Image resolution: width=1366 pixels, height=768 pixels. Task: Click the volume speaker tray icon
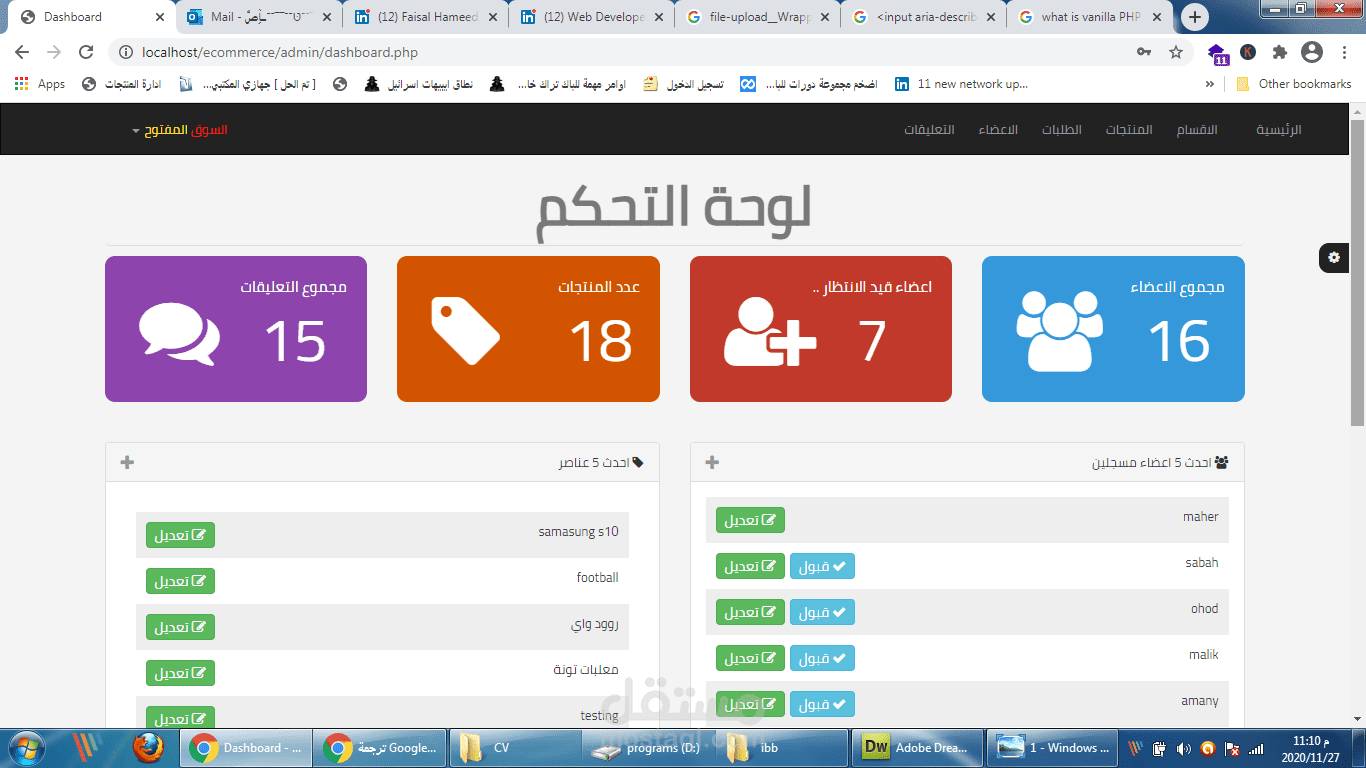[x=1183, y=747]
